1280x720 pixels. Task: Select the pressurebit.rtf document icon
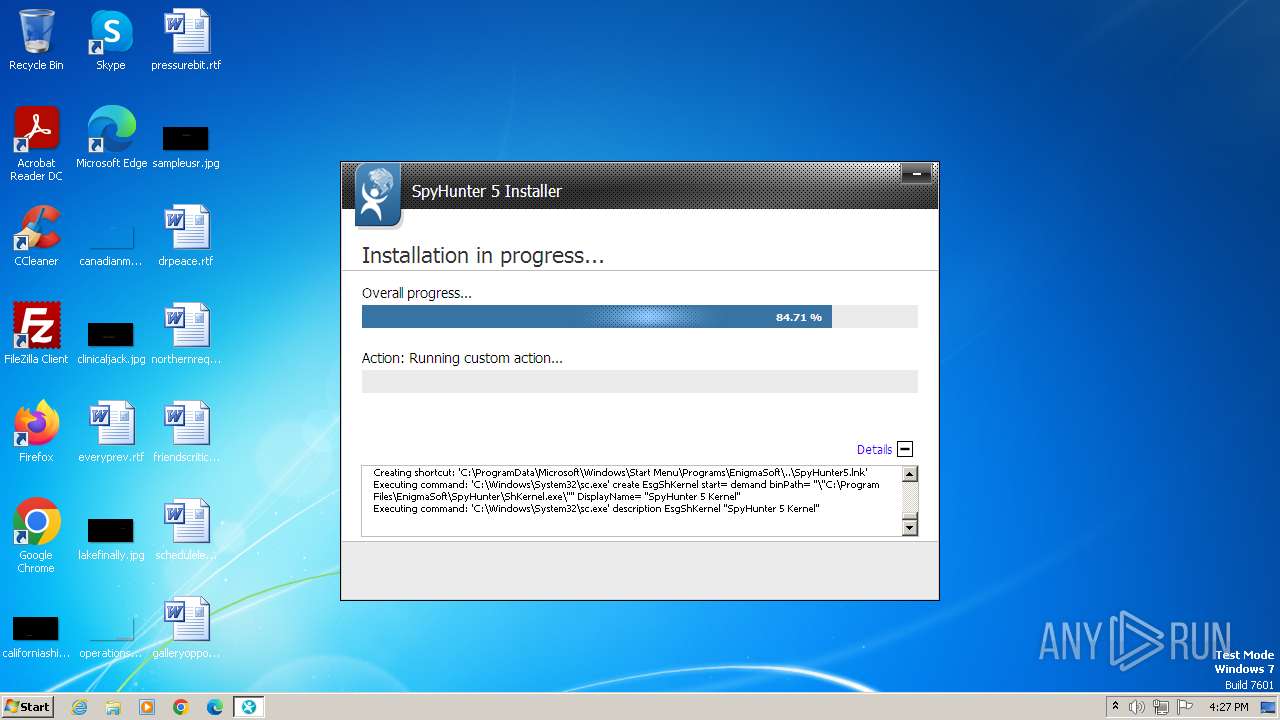click(x=186, y=40)
